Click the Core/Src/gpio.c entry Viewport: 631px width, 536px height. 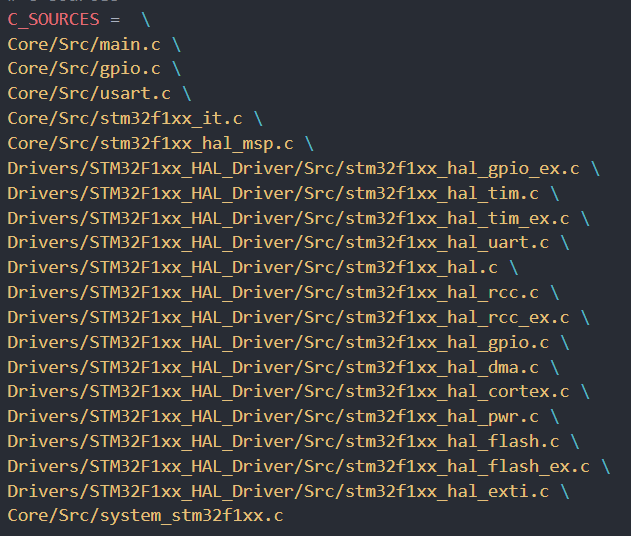point(84,69)
